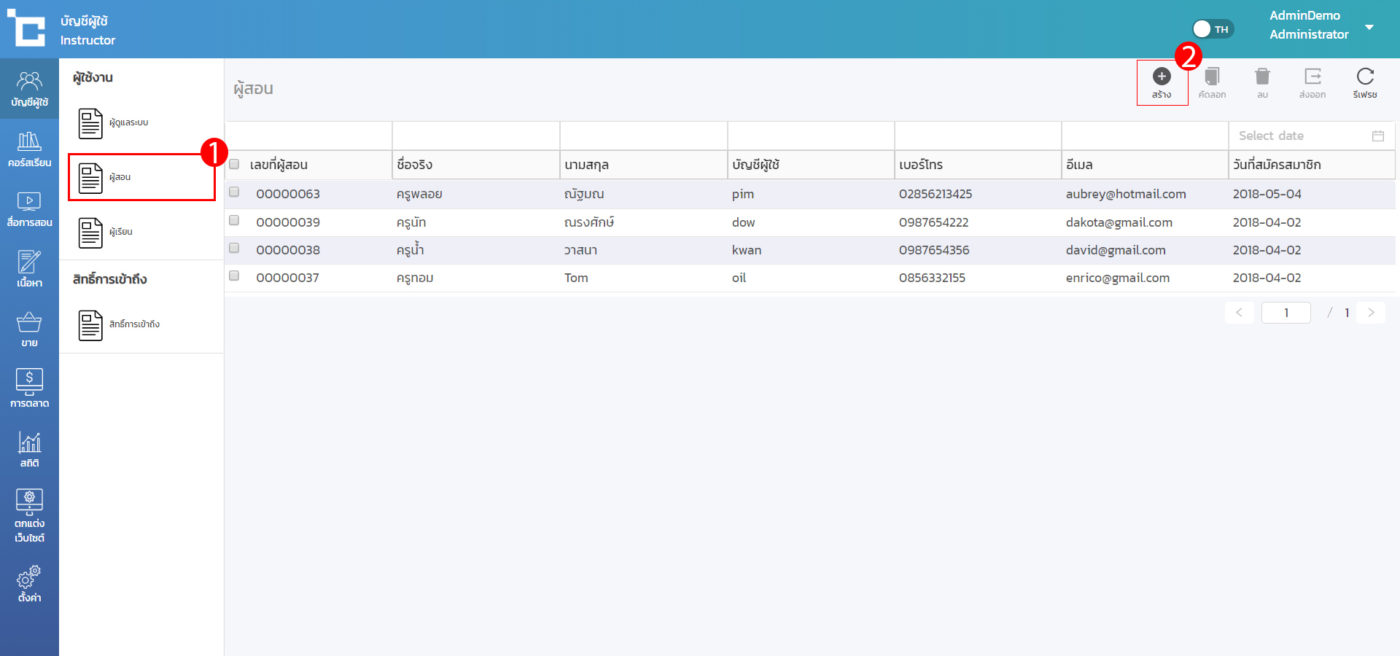Select ผู้ดูแลระบบ in the users menu
This screenshot has height=656, width=1400.
pos(120,123)
